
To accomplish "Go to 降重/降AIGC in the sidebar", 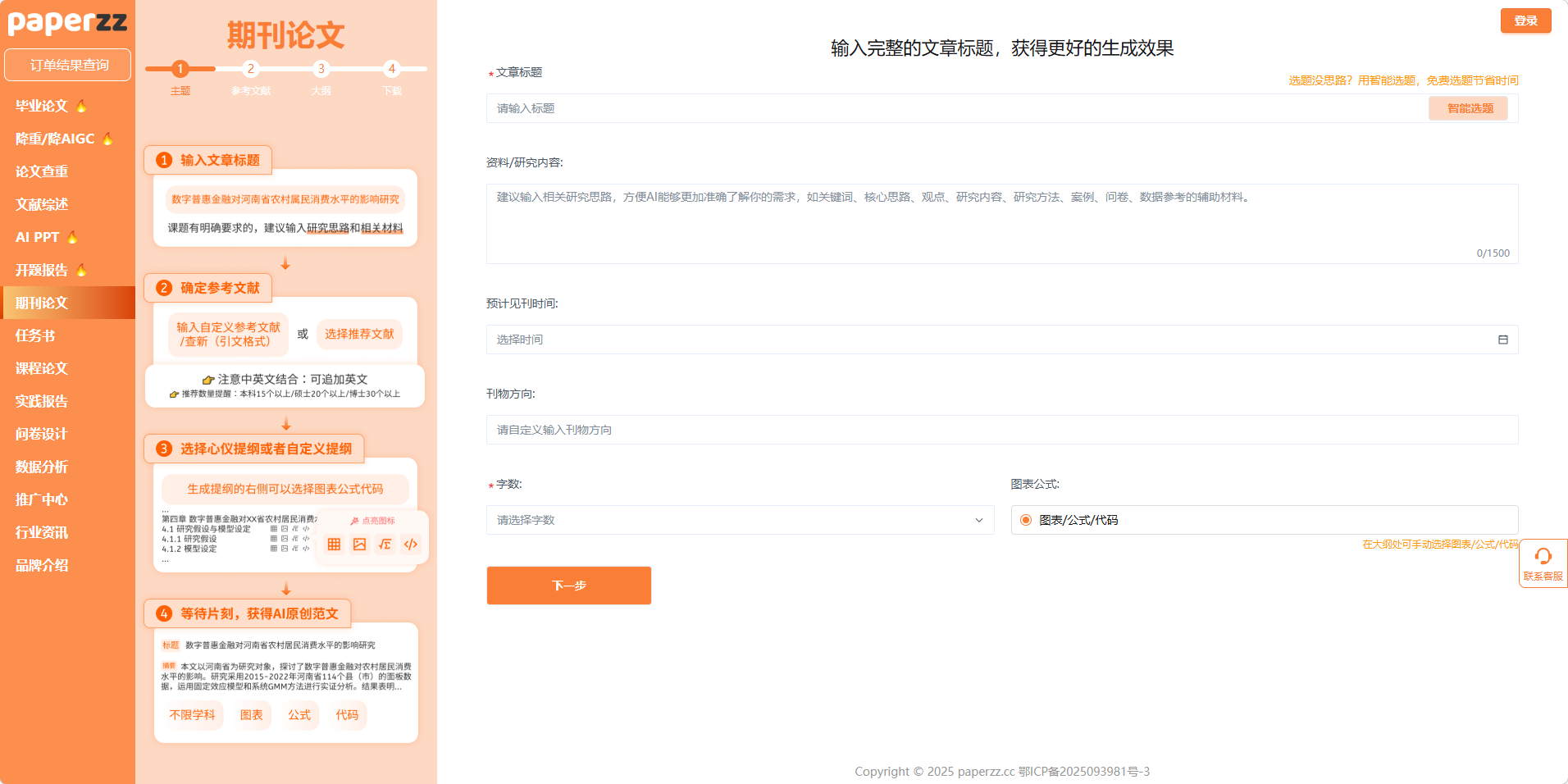I will click(x=55, y=139).
